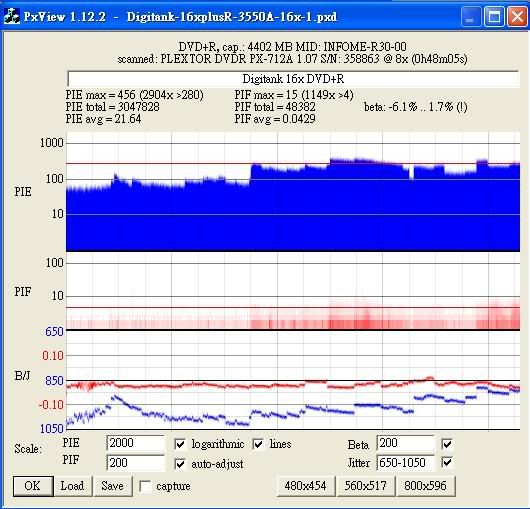This screenshot has width=530, height=509.
Task: Maximize the PxView window
Action: [494, 17]
